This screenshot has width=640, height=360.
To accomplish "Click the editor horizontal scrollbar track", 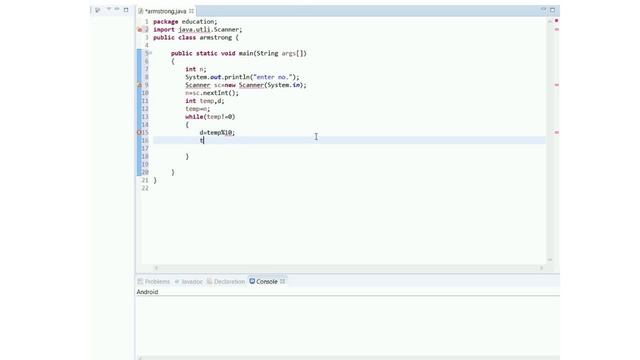I will [x=349, y=268].
